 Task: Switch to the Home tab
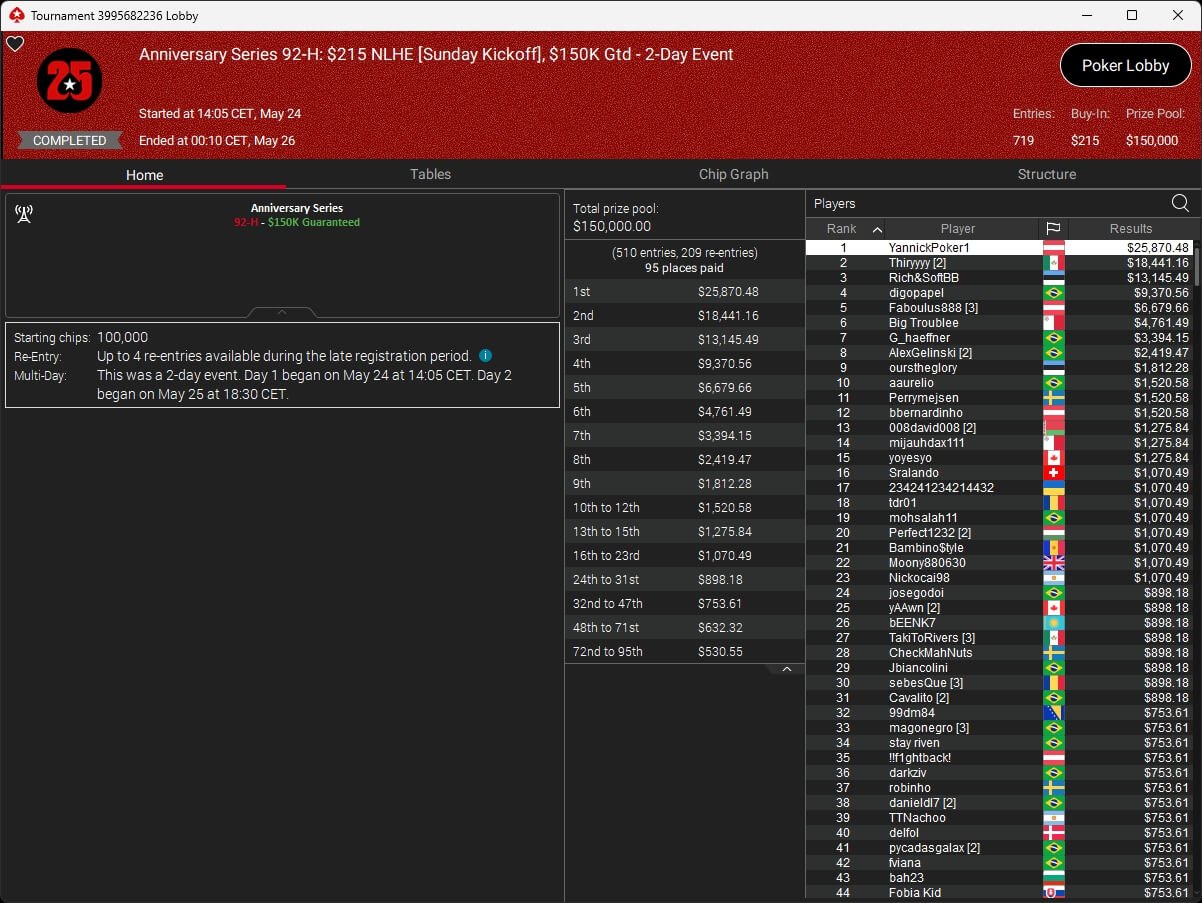point(144,175)
